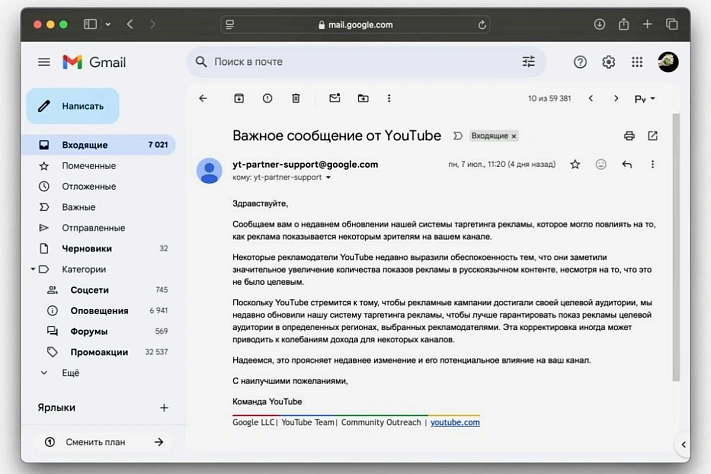The height and width of the screenshot is (474, 711).
Task: Click the Поиск в почте search field
Action: [x=365, y=62]
